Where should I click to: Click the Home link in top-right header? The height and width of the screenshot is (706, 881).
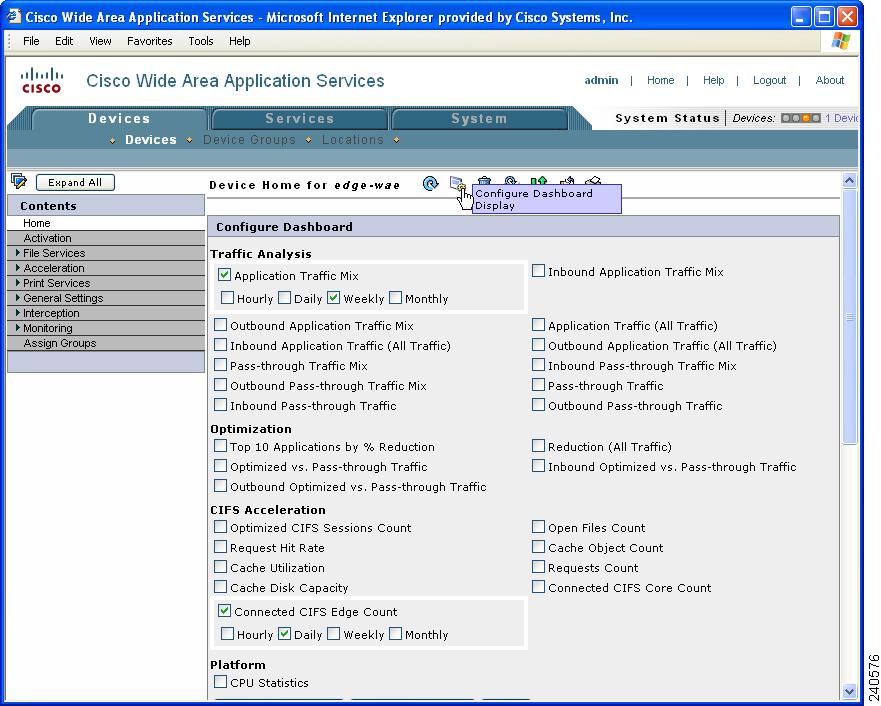[660, 80]
